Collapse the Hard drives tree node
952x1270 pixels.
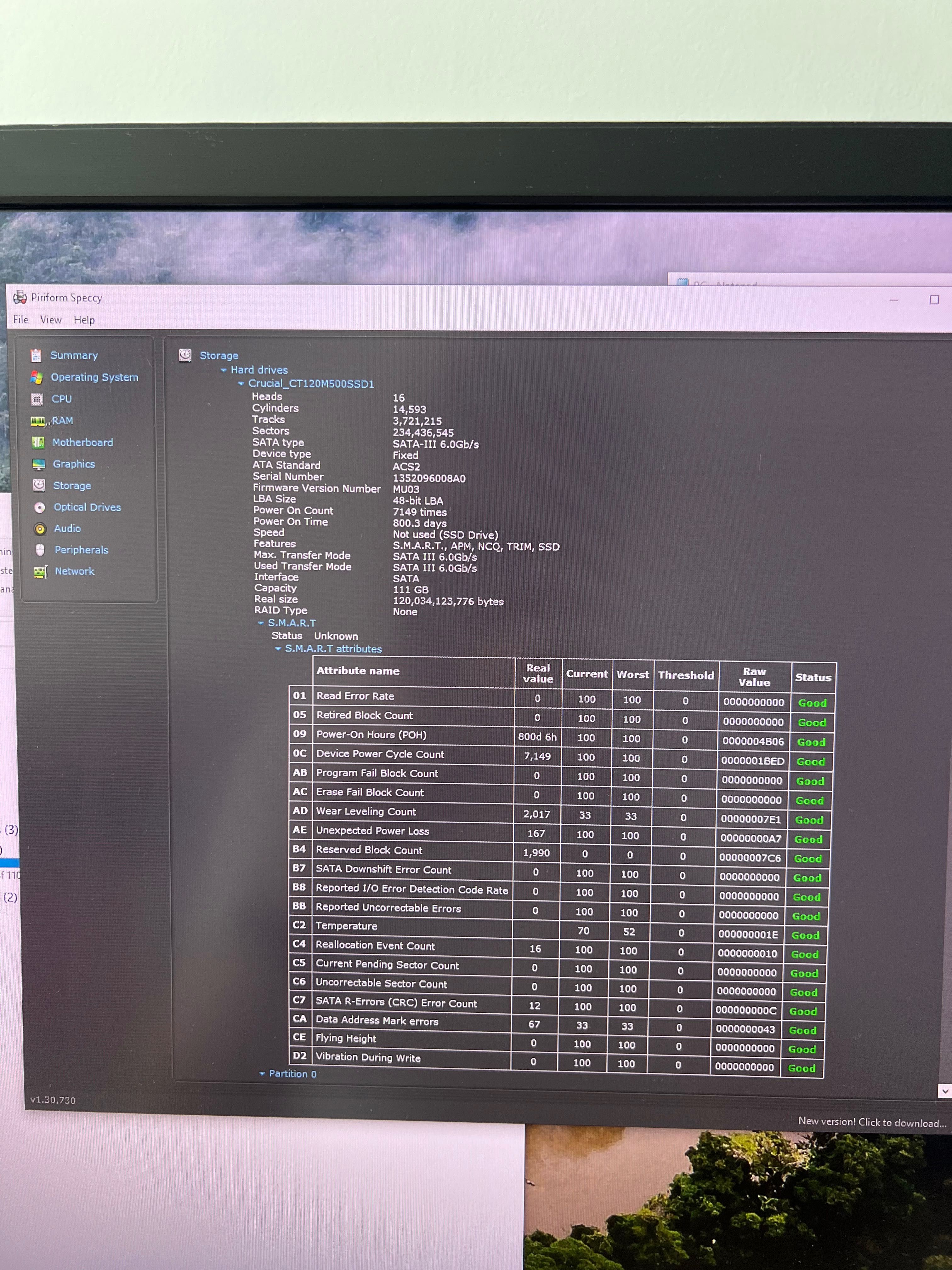[x=224, y=370]
